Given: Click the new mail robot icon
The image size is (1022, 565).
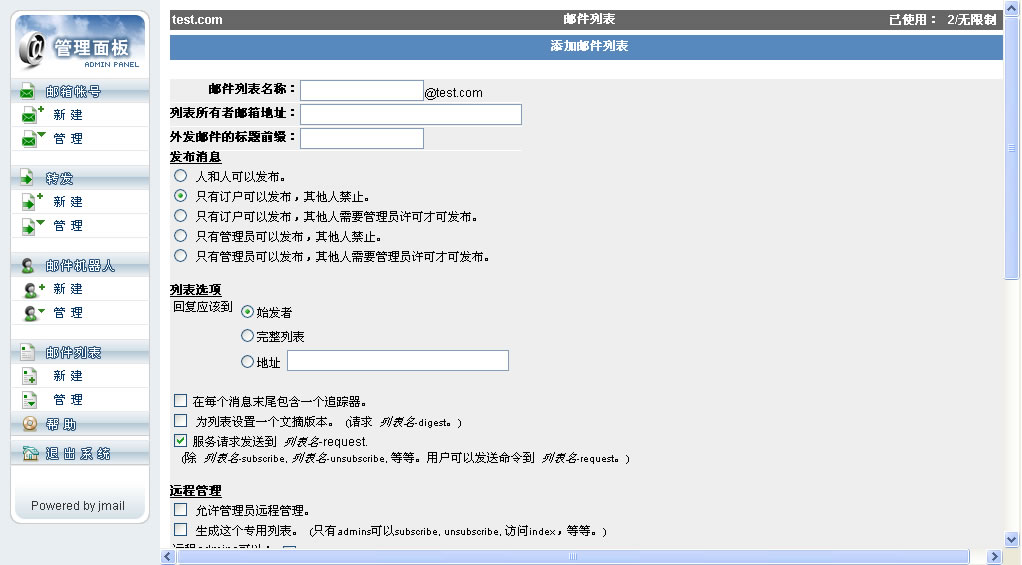Looking at the screenshot, I should point(34,289).
